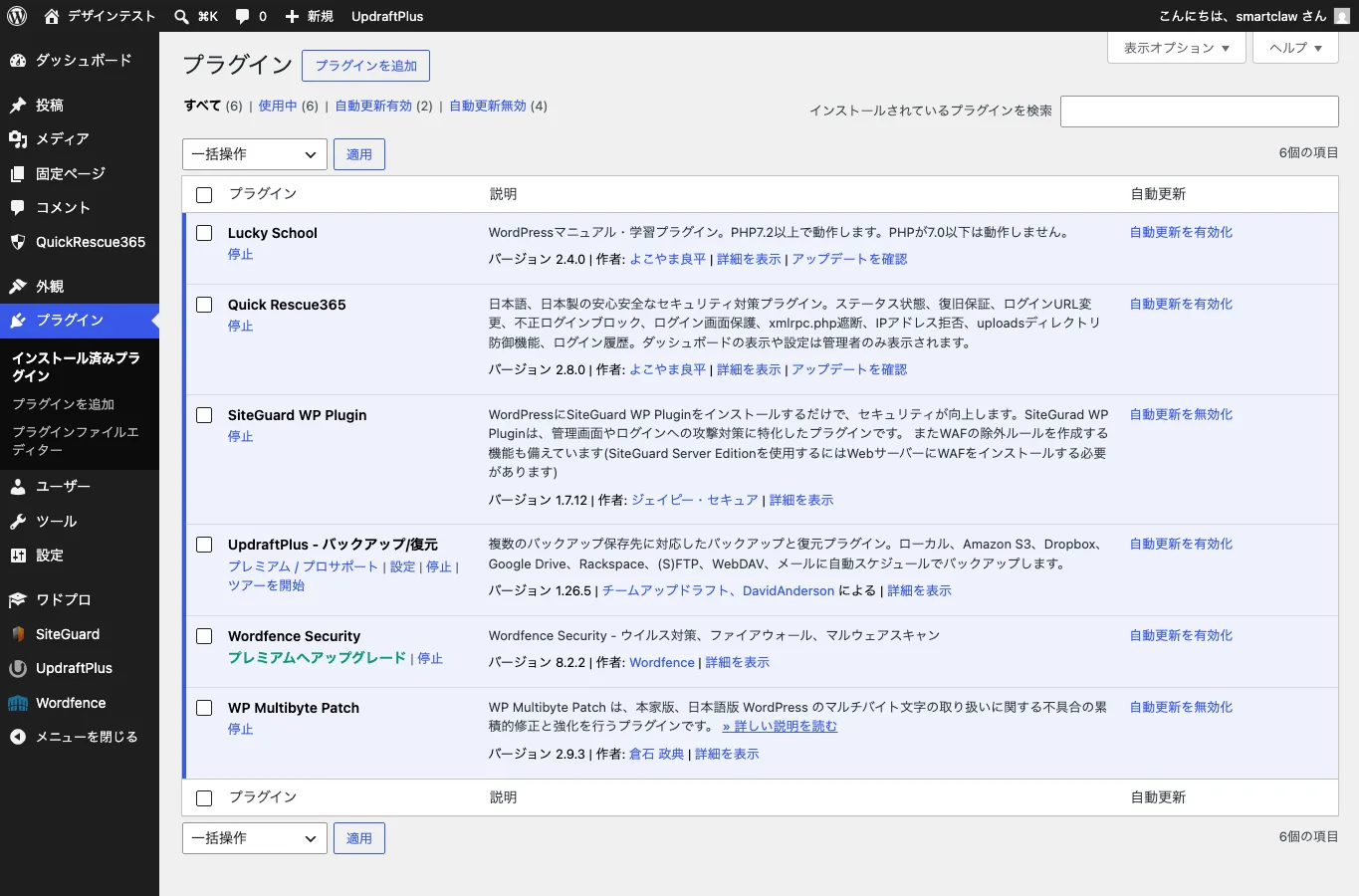Click the 詳しい説明を読む link
This screenshot has width=1359, height=896.
click(x=781, y=726)
